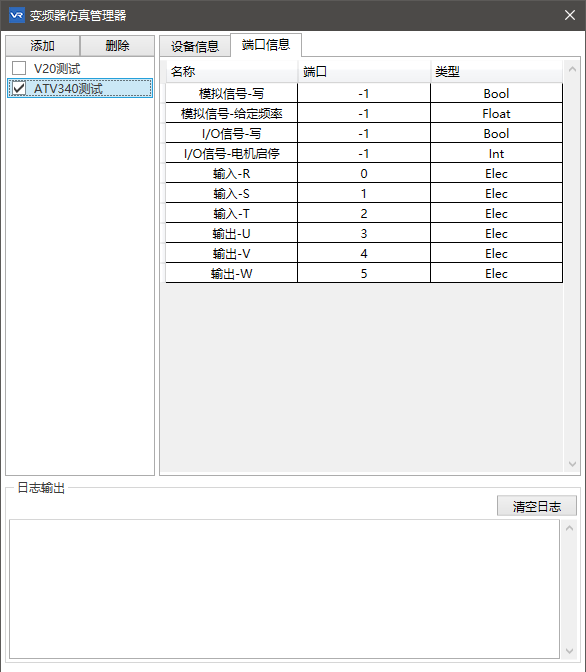Close the inverter simulation manager window
The image size is (586, 672).
point(570,15)
